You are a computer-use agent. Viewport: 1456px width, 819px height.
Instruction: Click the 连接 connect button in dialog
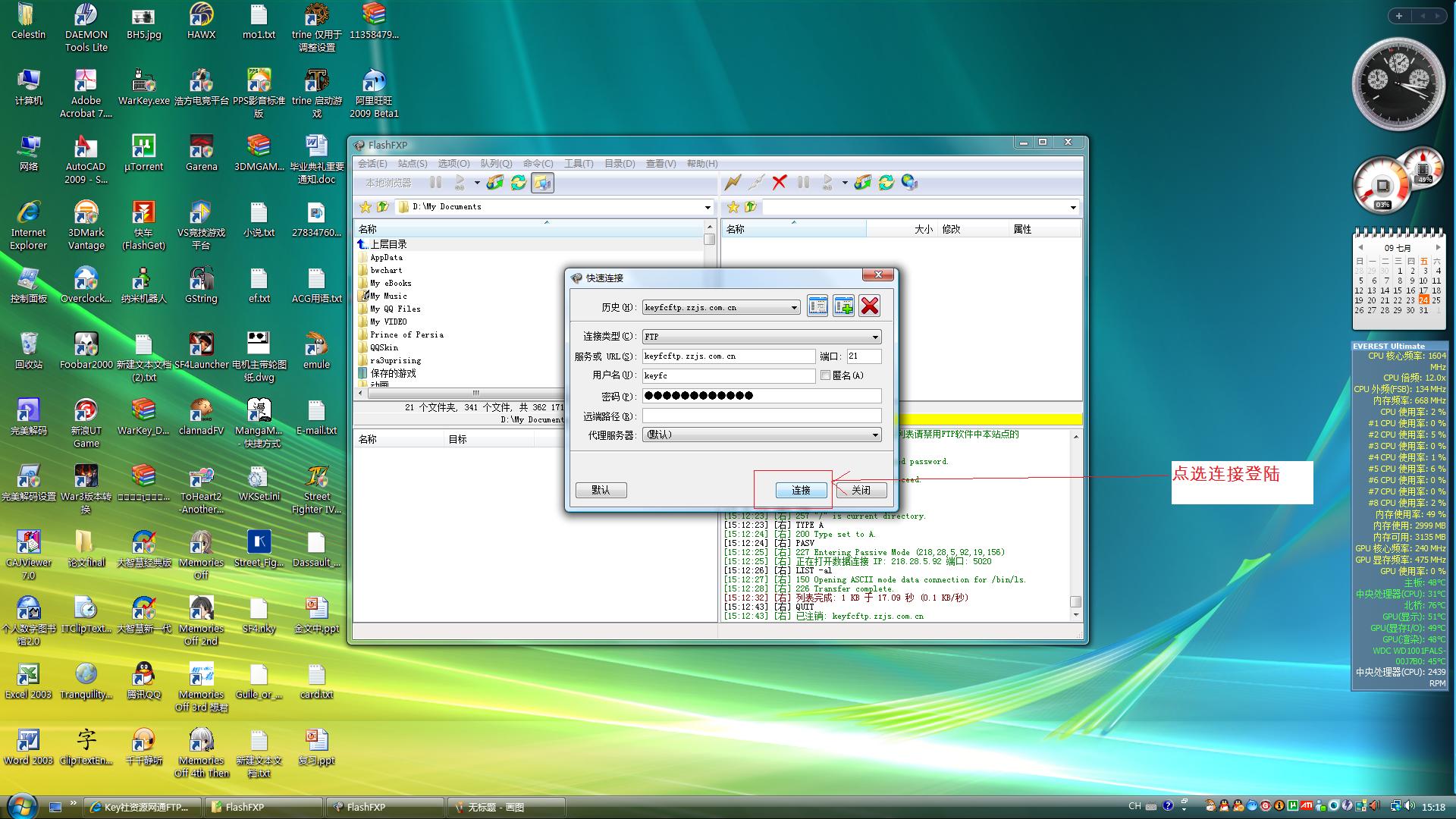tap(799, 490)
